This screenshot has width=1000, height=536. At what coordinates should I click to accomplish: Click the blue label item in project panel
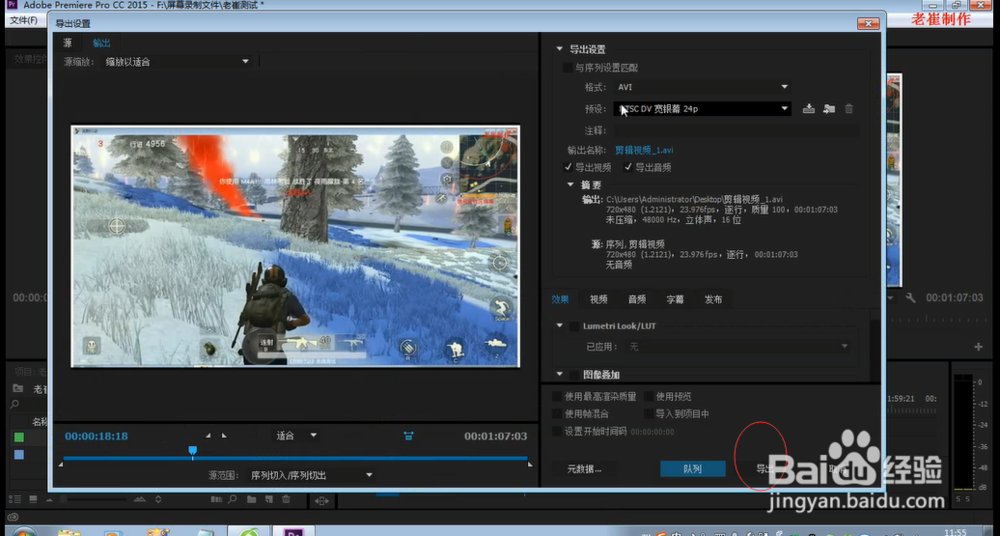click(x=19, y=454)
